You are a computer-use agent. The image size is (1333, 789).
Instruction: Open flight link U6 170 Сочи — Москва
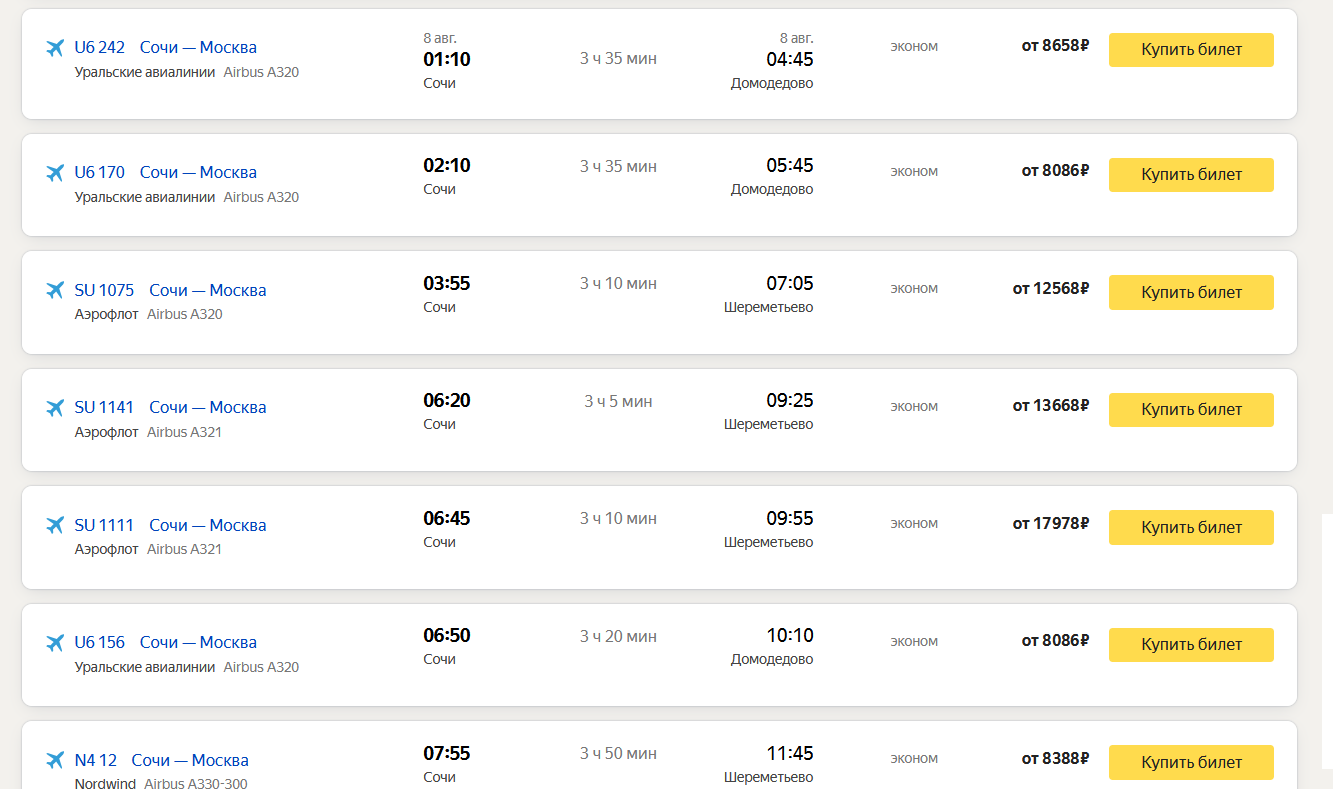165,173
